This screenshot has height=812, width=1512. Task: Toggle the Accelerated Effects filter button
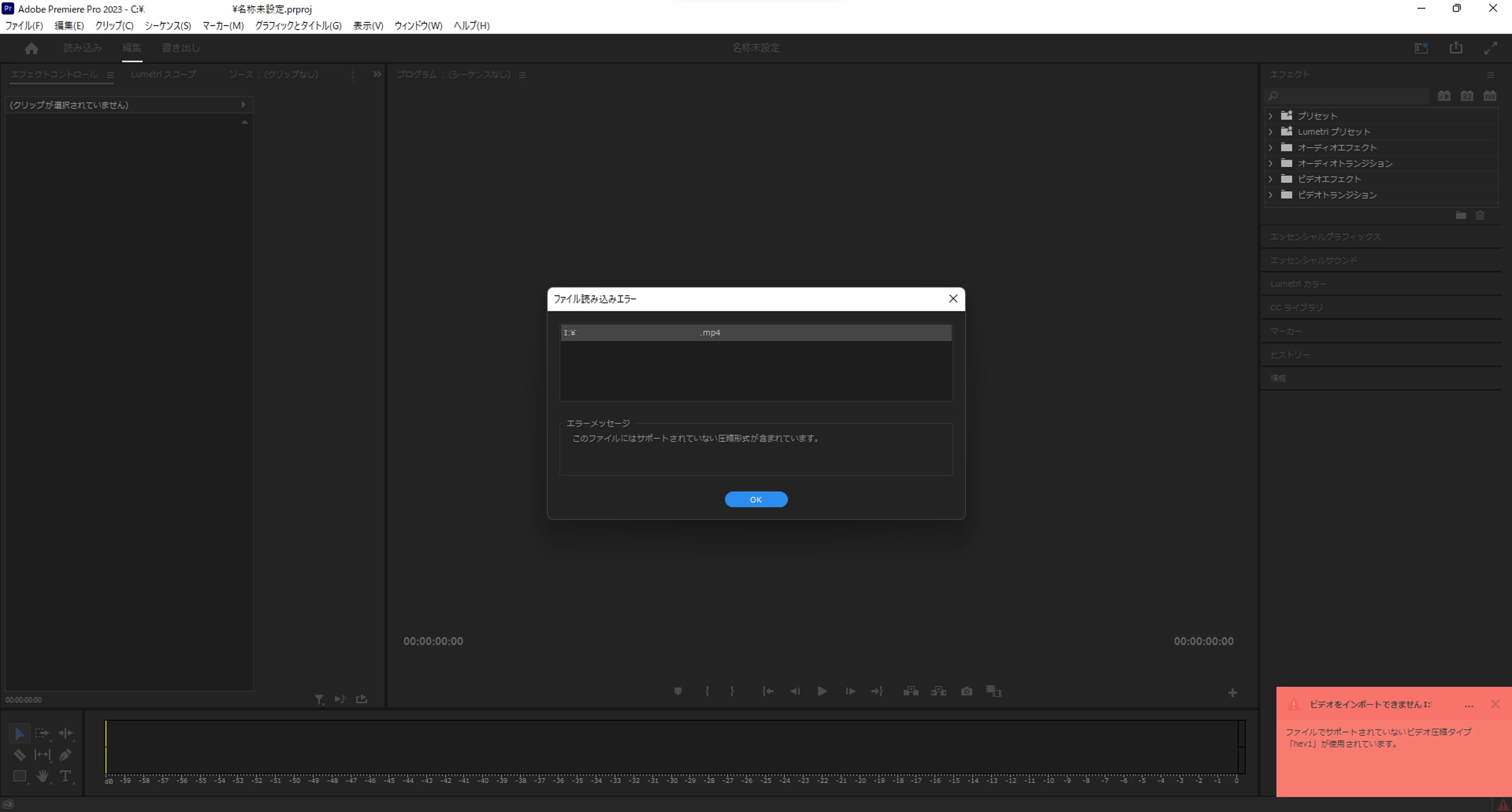1444,96
